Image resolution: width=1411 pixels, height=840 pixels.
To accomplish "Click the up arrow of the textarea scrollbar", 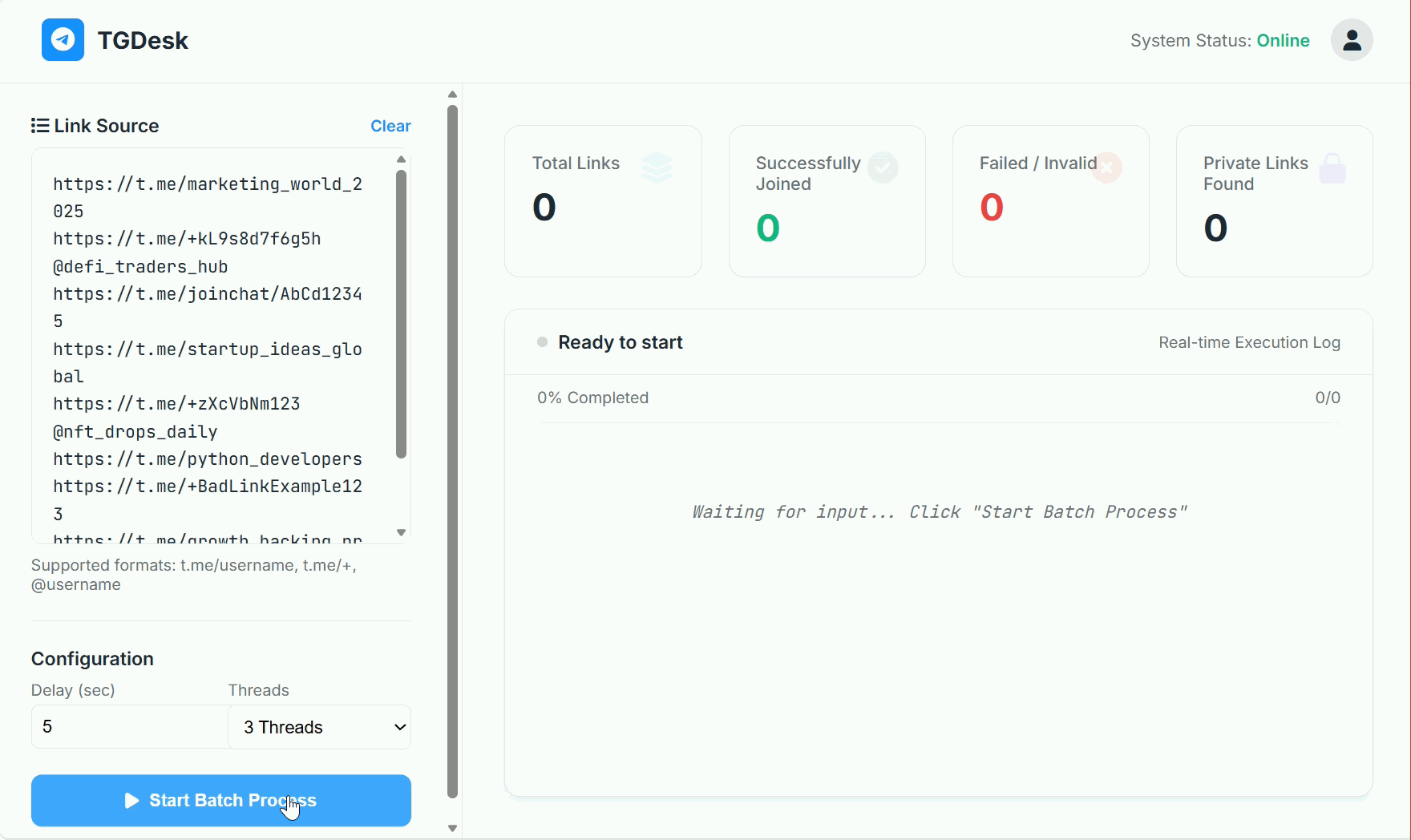I will [401, 160].
